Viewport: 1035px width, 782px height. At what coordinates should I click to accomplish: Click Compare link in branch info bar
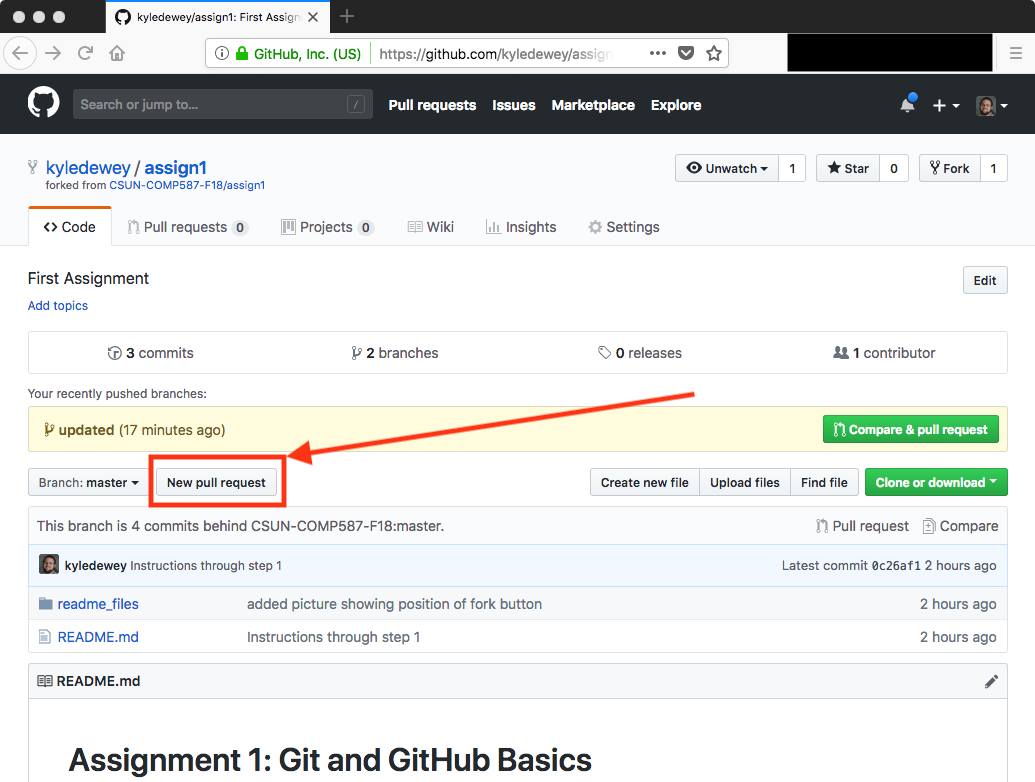pos(960,526)
